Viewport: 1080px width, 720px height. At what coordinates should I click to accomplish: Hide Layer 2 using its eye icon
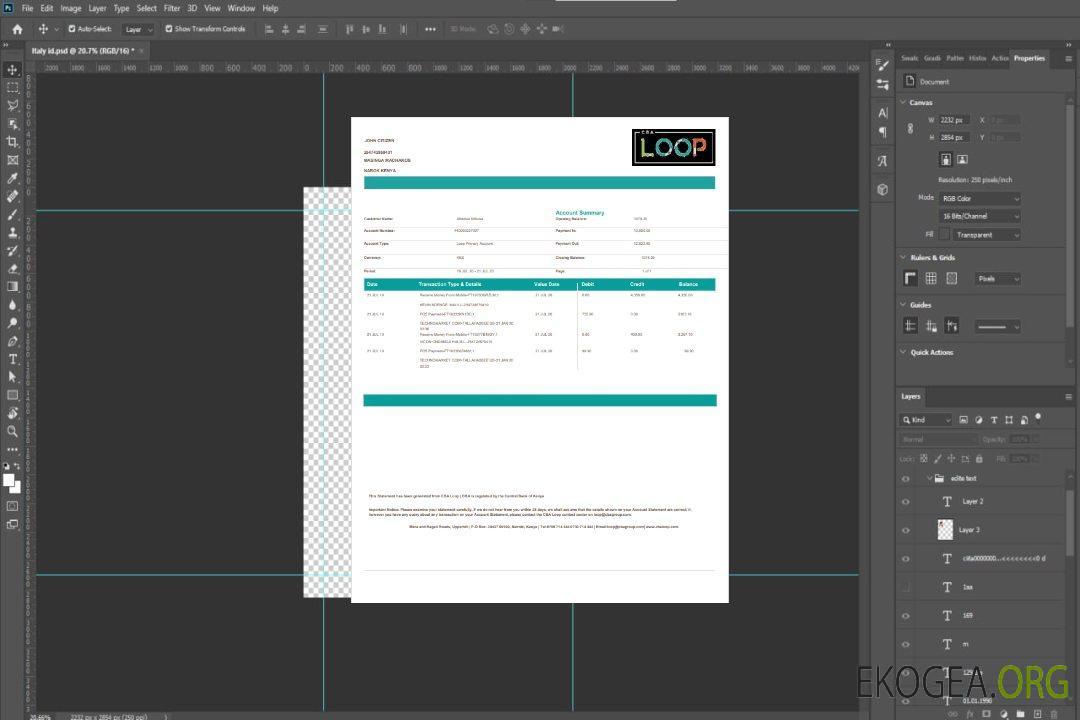906,502
